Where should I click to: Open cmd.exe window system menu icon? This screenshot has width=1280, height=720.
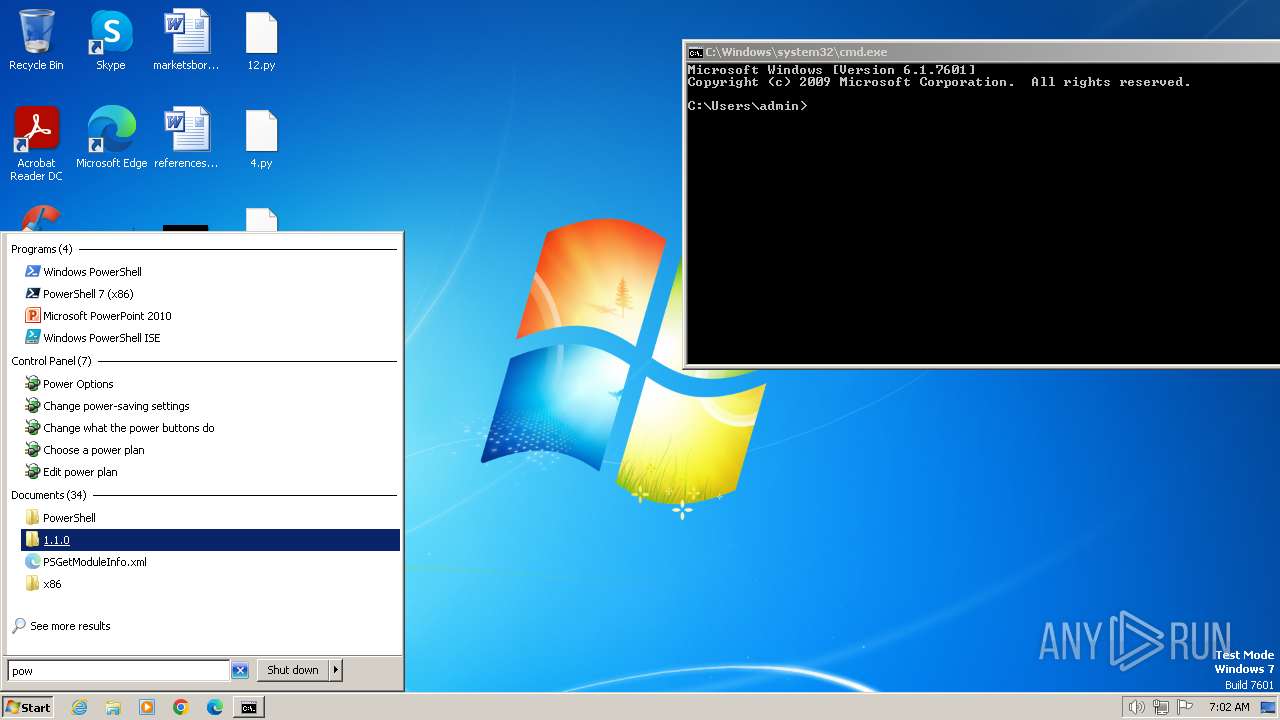pos(695,52)
